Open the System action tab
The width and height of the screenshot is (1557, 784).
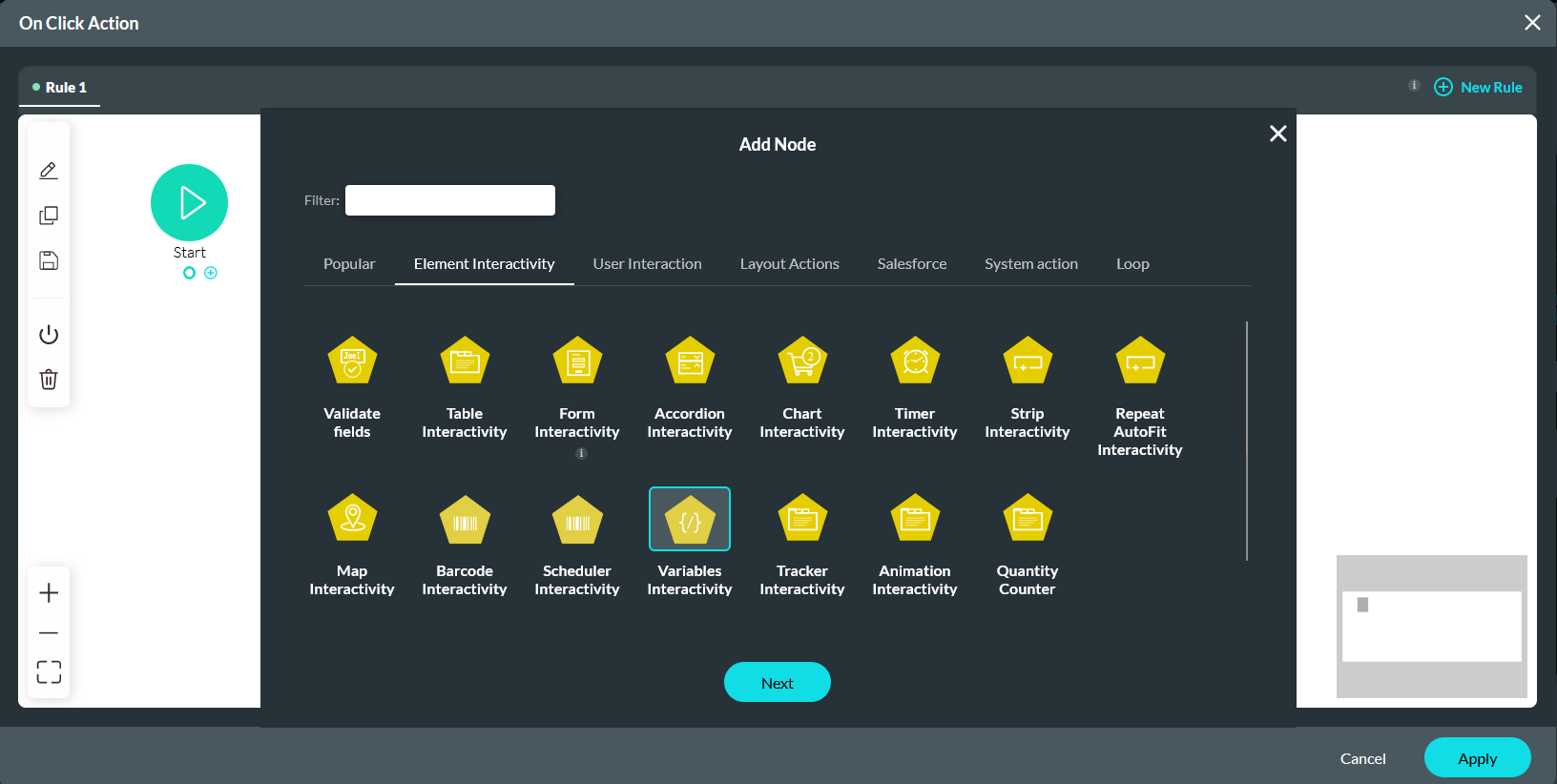click(1031, 264)
